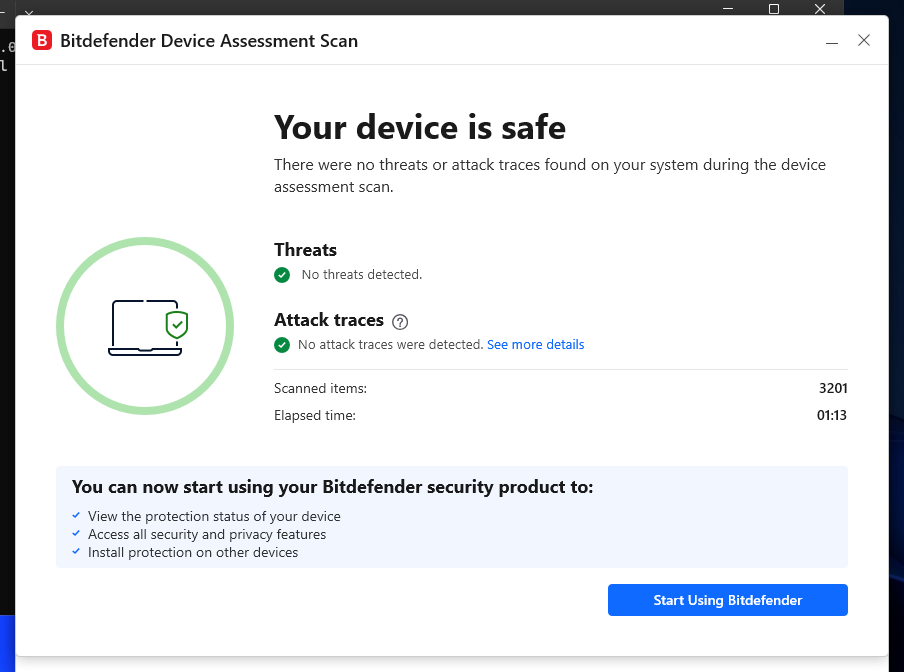Select the Elapsed time value 01:13
This screenshot has height=672, width=904.
(x=832, y=415)
